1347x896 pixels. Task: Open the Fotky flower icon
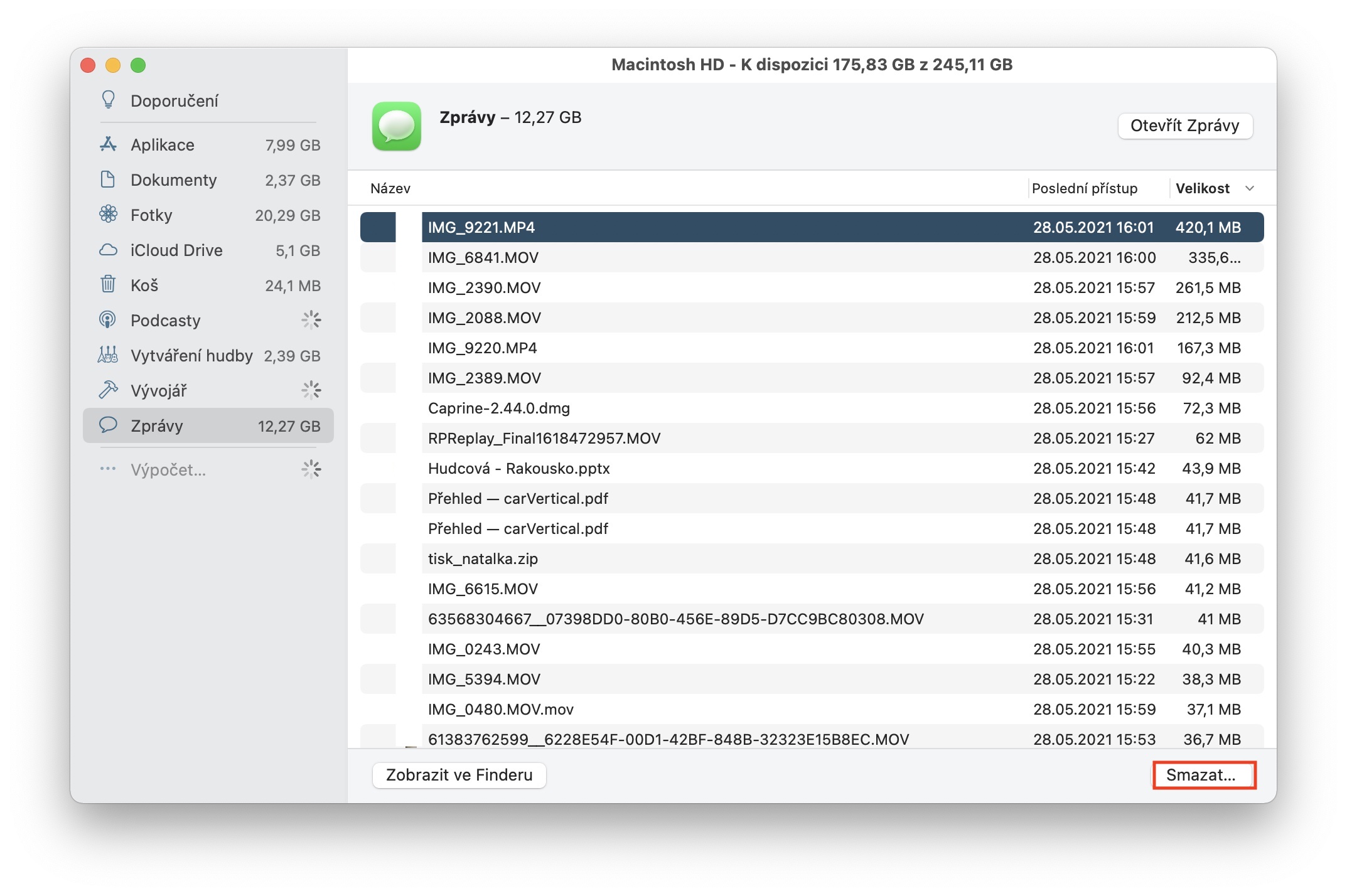click(x=108, y=215)
